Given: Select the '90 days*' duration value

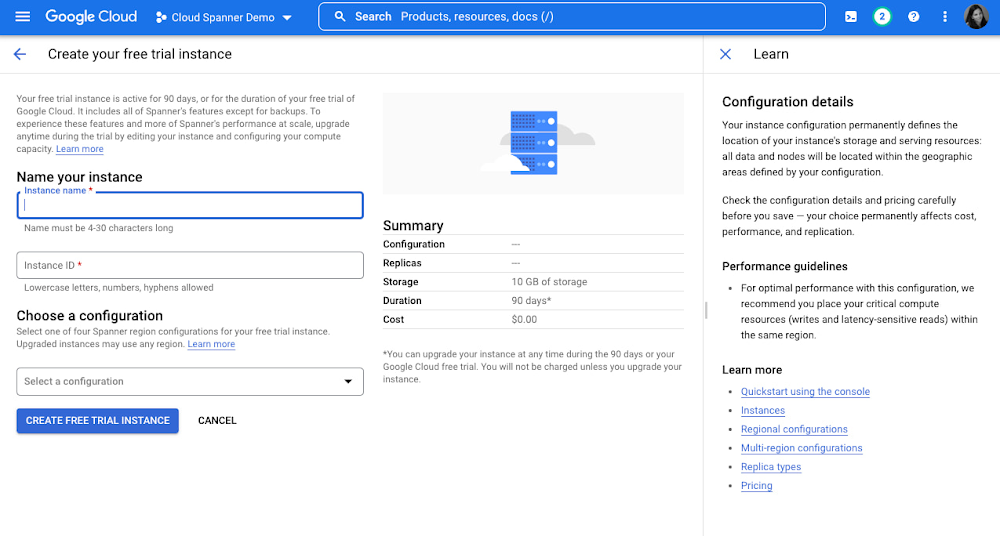Looking at the screenshot, I should click(531, 301).
